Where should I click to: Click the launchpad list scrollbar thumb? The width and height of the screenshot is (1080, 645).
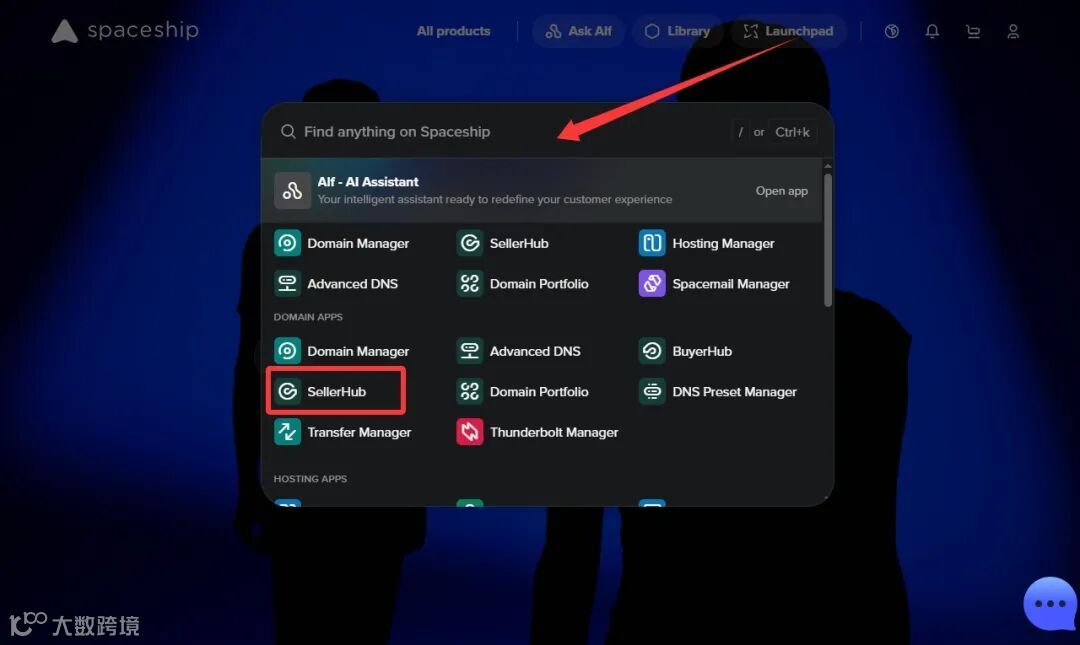[828, 240]
